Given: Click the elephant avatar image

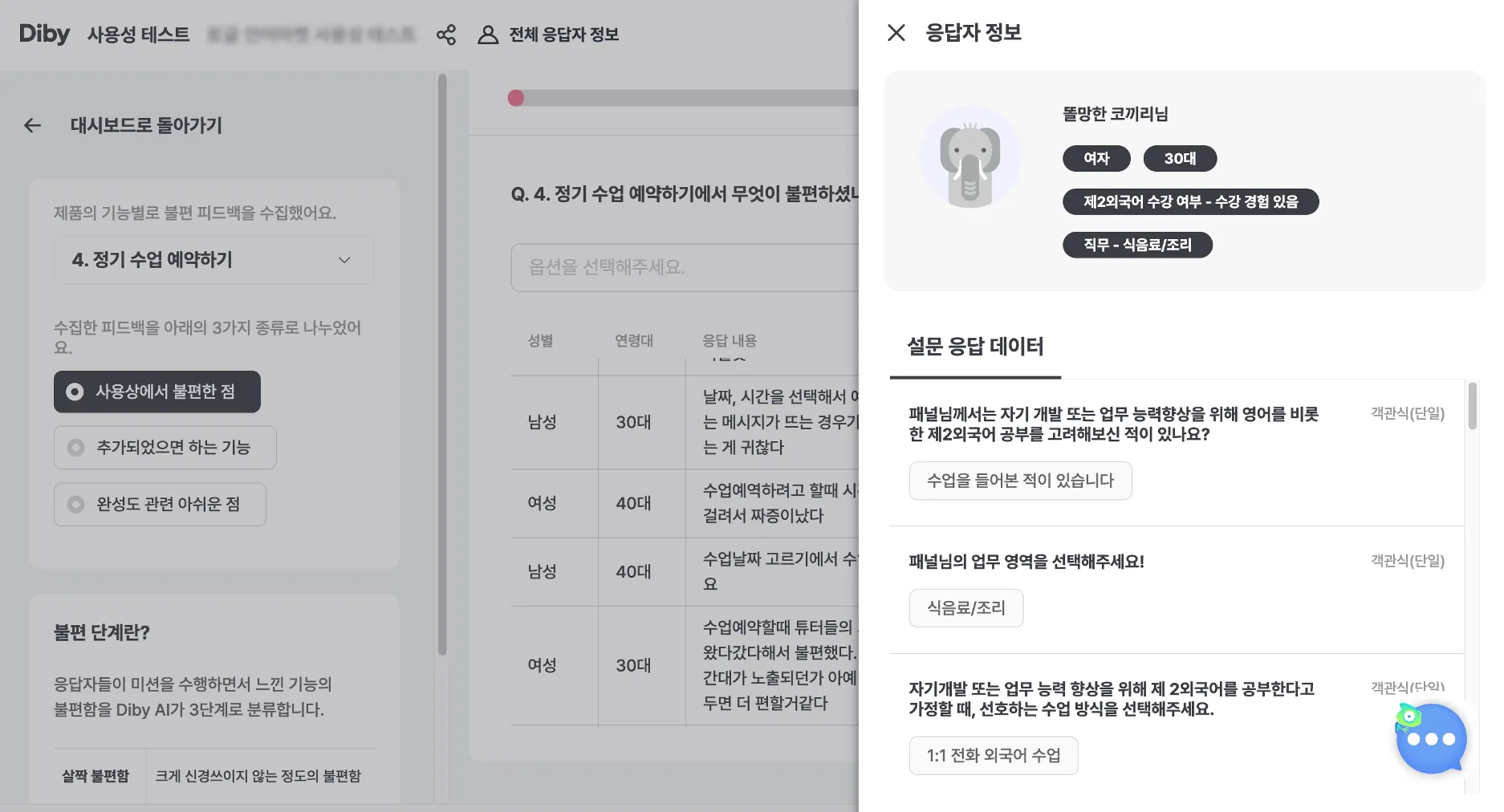Looking at the screenshot, I should 970,157.
